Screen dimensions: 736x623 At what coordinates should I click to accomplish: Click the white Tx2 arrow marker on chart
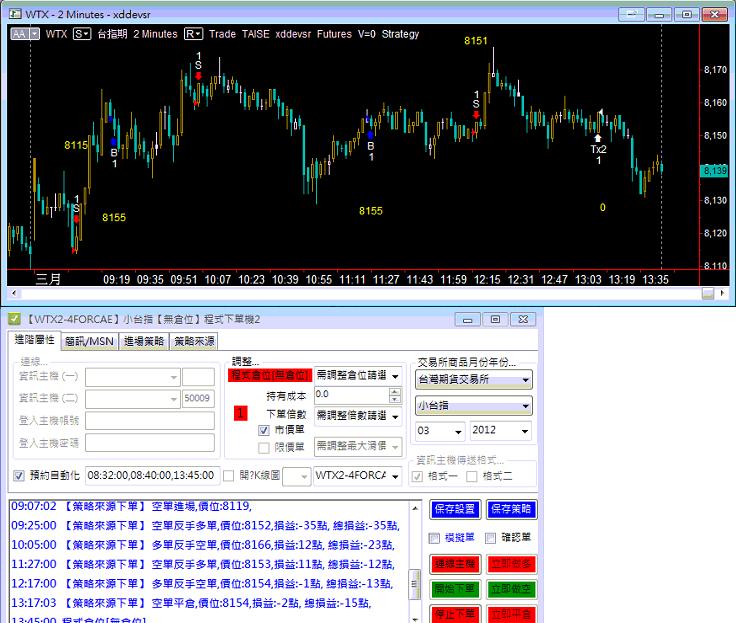[598, 138]
